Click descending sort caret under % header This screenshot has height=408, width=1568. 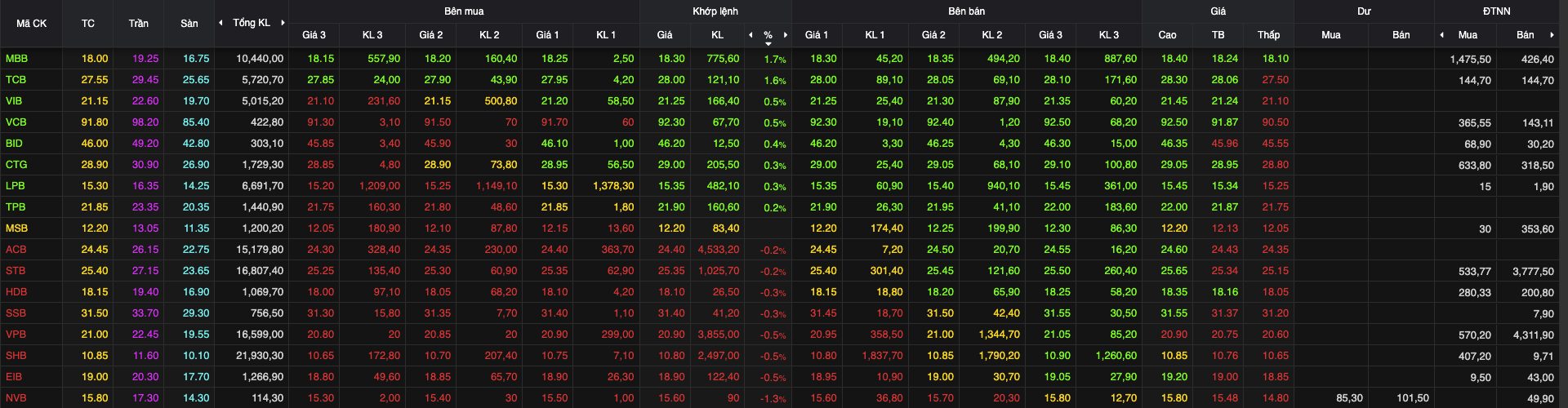[768, 43]
